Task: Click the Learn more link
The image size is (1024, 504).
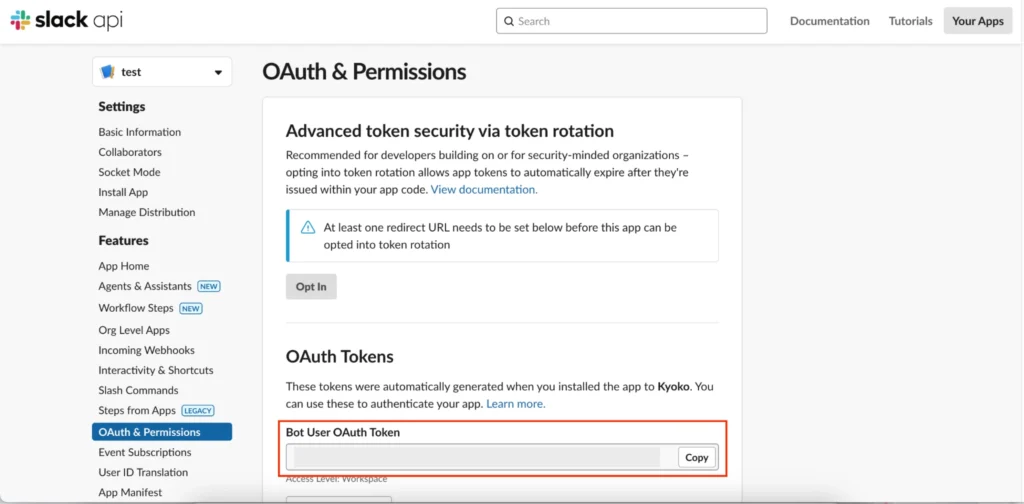Action: coord(515,404)
